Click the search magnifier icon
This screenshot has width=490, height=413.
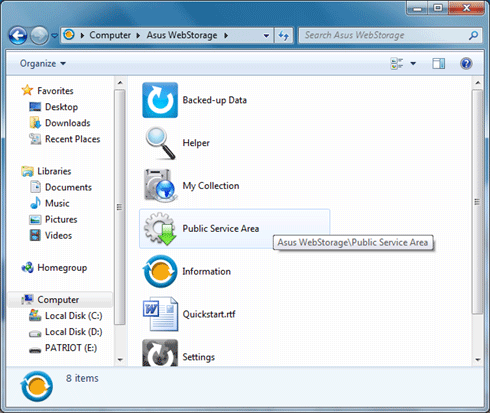coord(473,35)
